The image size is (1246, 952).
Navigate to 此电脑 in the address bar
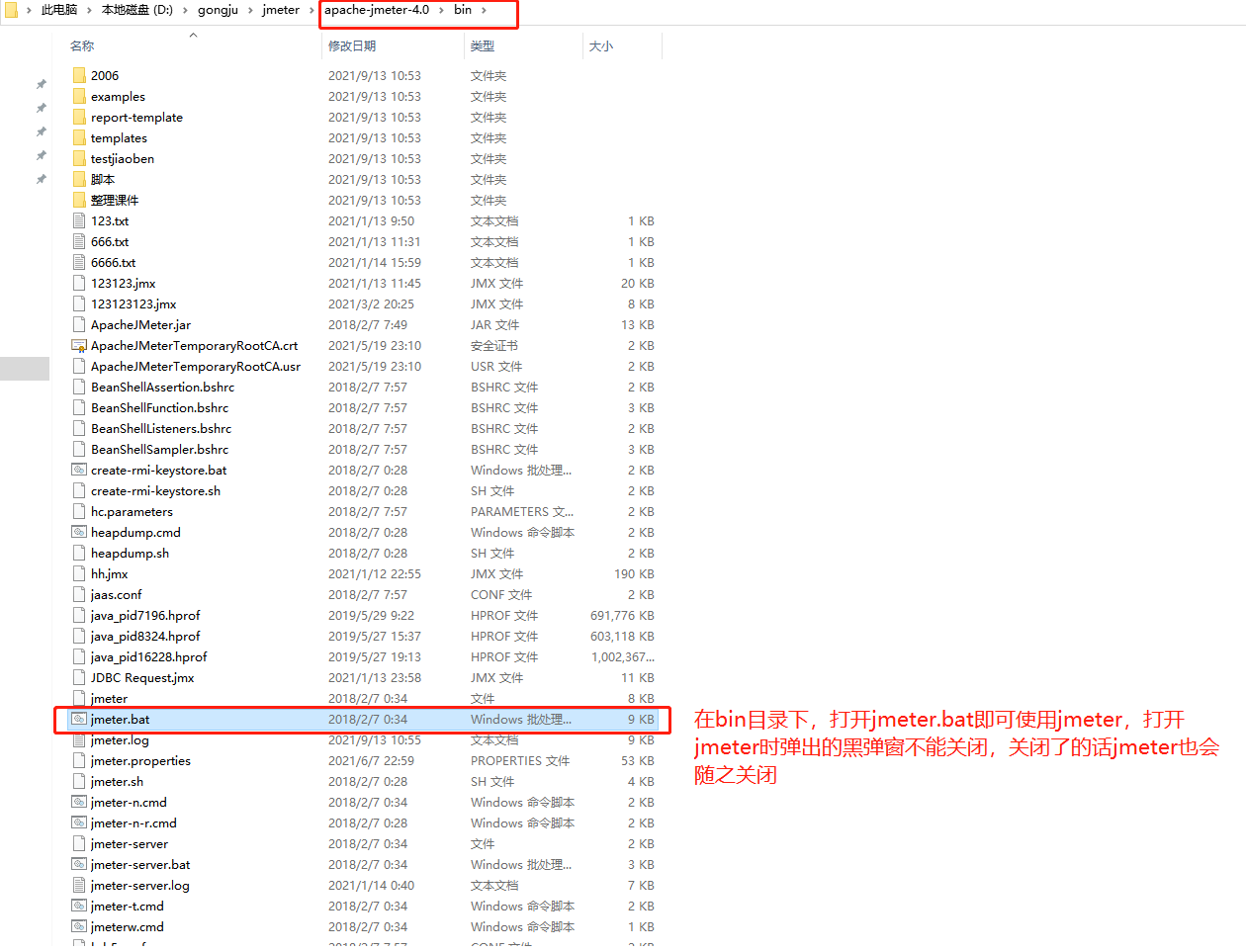pos(59,10)
